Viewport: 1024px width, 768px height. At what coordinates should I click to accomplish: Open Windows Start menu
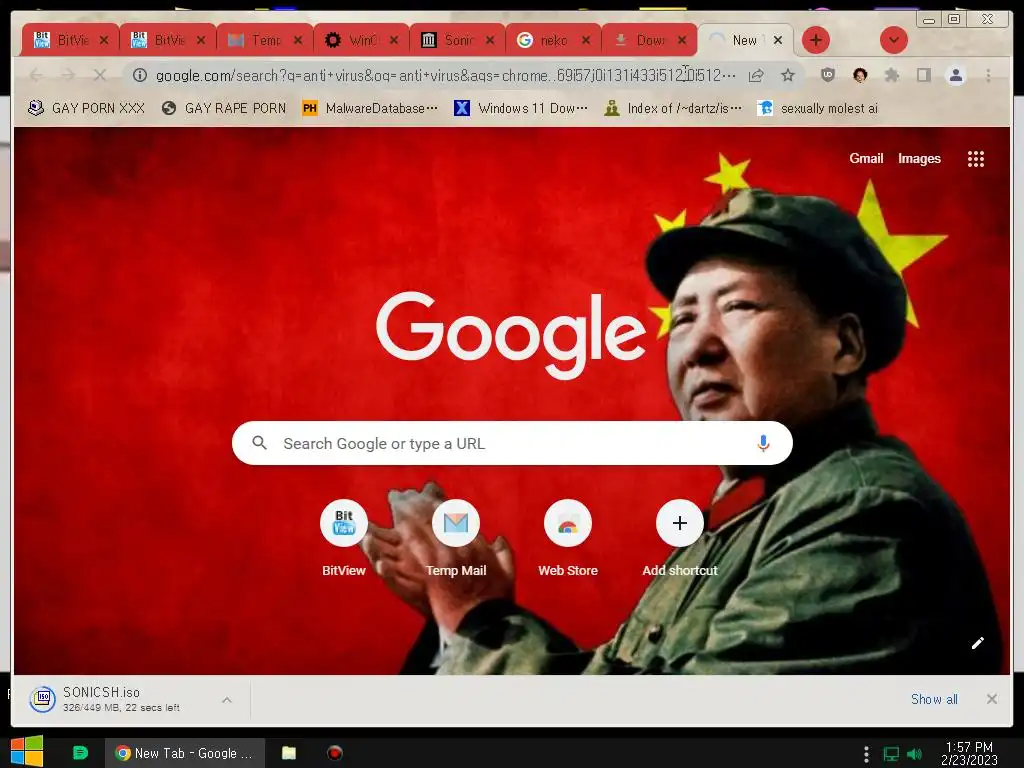[27, 752]
